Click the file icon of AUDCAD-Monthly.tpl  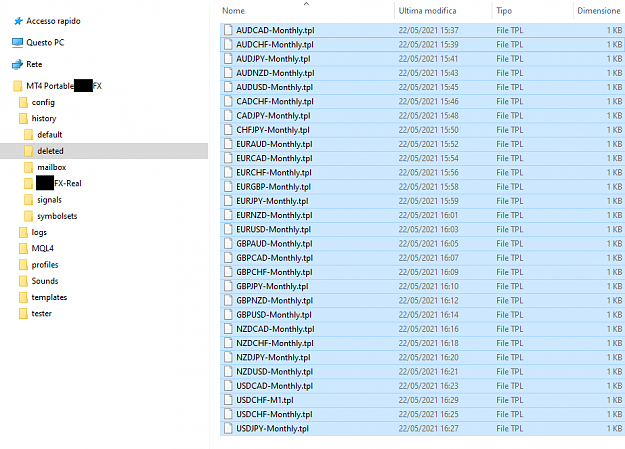228,30
